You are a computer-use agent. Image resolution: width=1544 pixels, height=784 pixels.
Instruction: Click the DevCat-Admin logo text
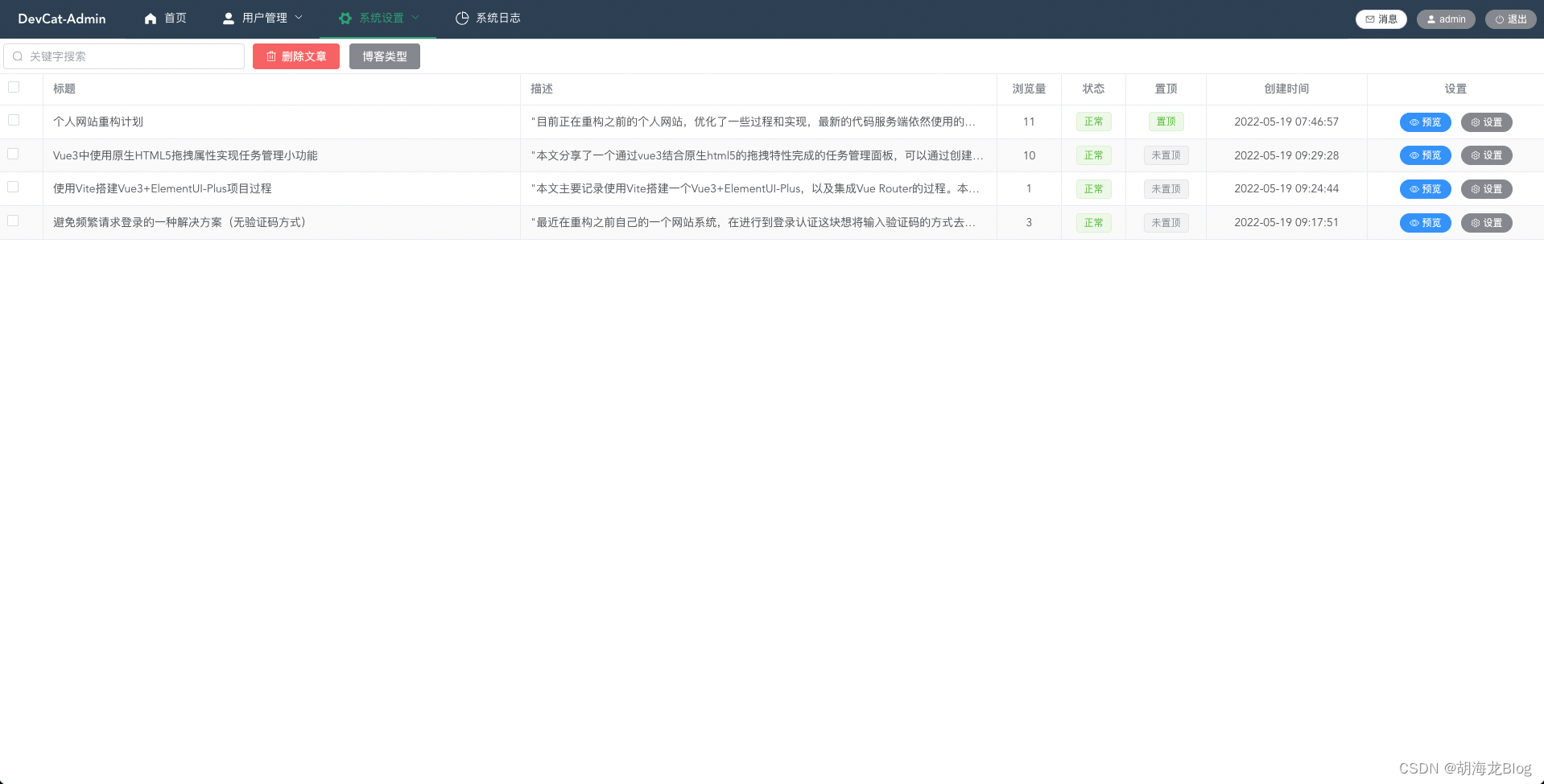point(62,19)
